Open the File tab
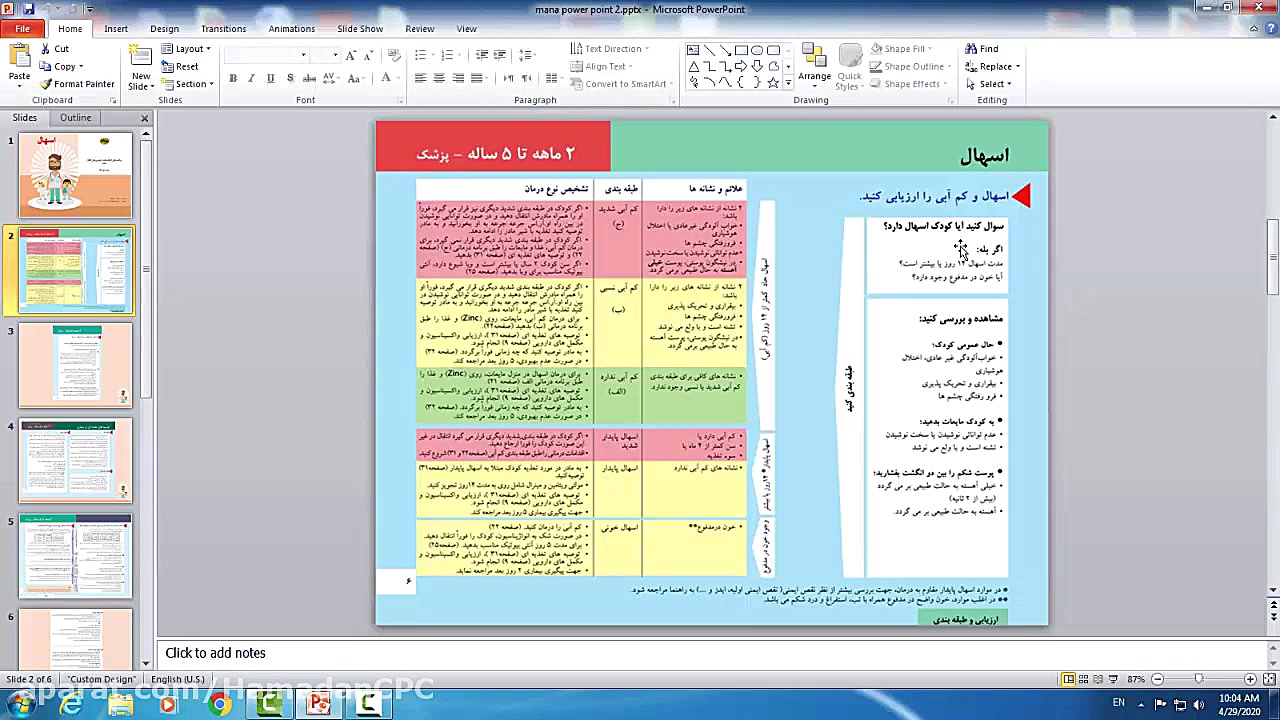Image resolution: width=1280 pixels, height=720 pixels. click(22, 29)
